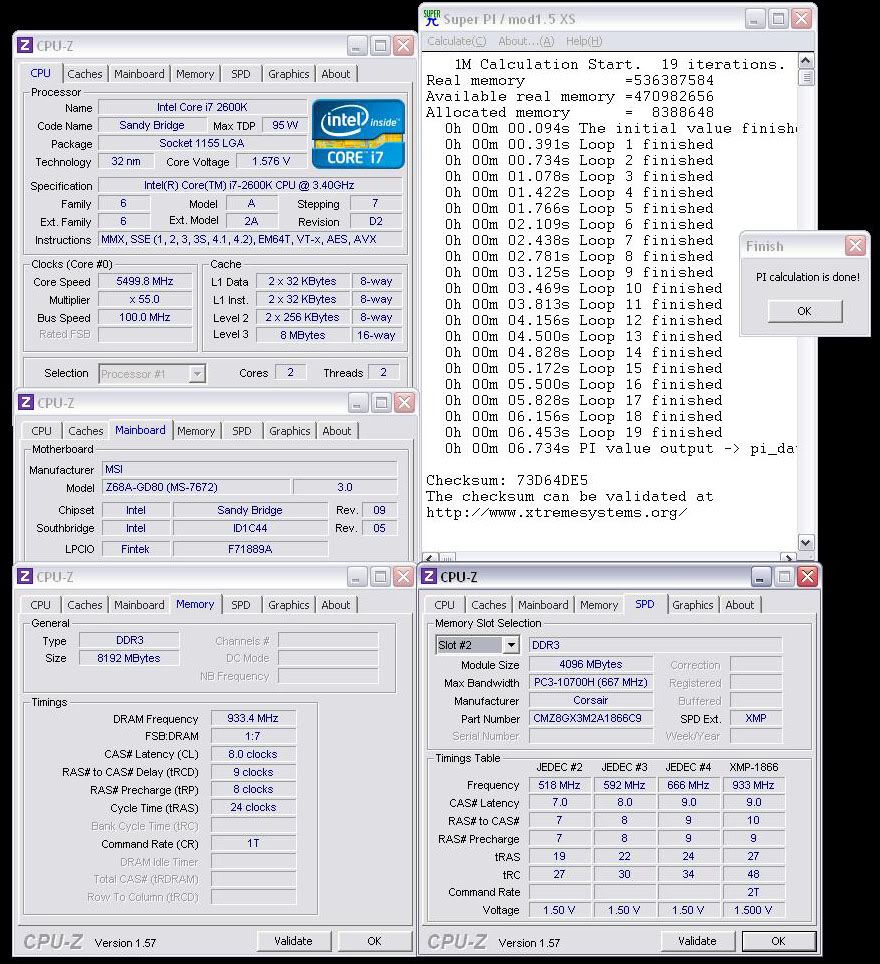880x964 pixels.
Task: Switch to the Caches tab
Action: [85, 73]
